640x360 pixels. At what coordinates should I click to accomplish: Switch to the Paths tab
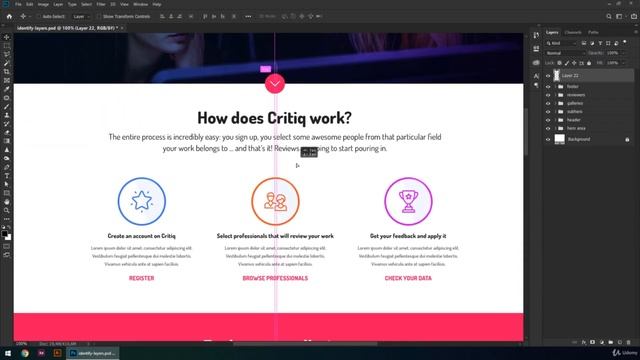[593, 32]
